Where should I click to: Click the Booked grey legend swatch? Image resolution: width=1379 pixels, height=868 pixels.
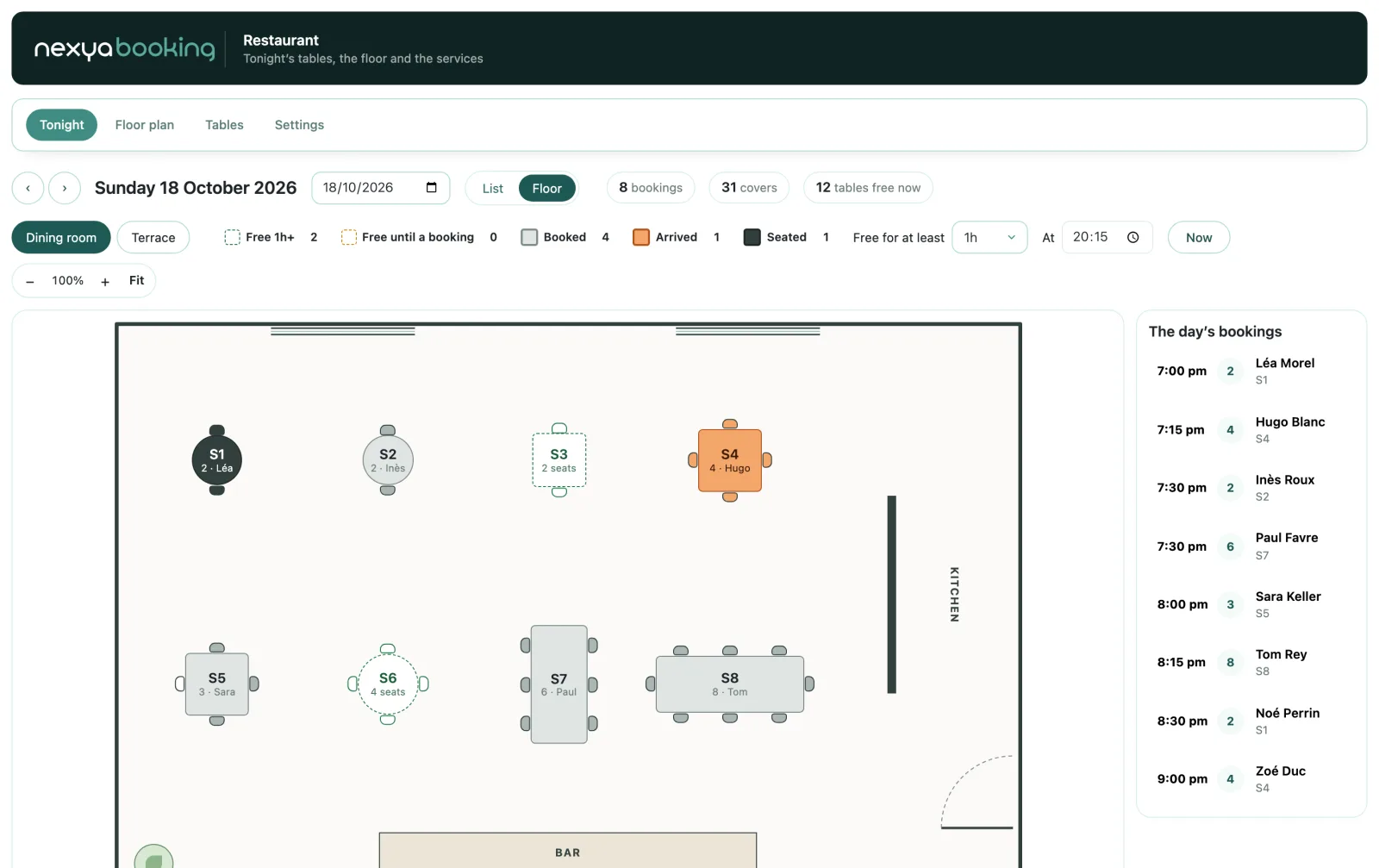[529, 237]
